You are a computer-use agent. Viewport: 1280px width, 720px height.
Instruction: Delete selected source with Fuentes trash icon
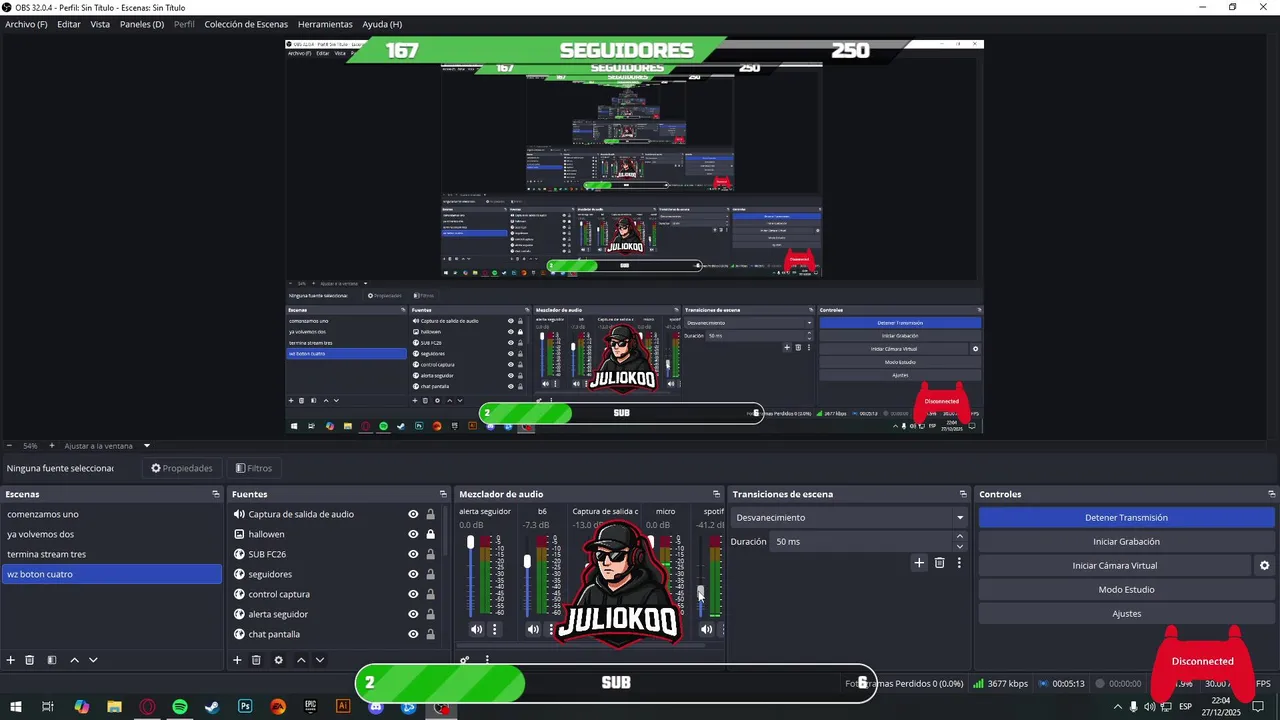[256, 660]
